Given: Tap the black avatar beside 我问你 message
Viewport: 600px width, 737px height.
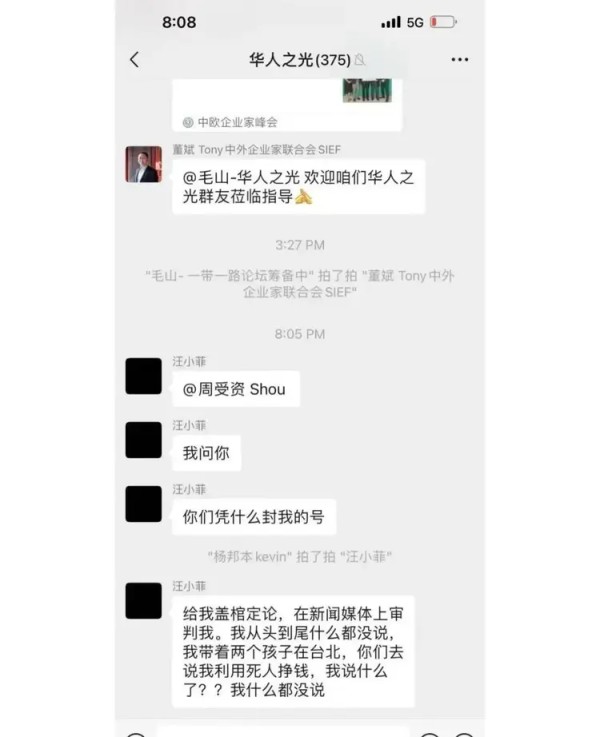Looking at the screenshot, I should tap(144, 440).
